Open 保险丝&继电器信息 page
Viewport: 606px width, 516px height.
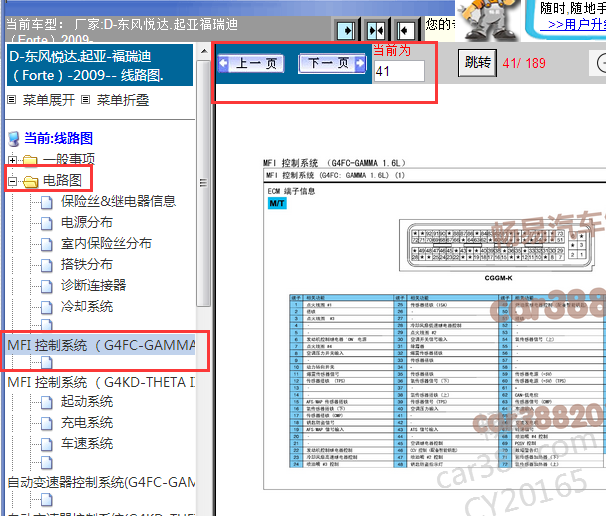(118, 201)
